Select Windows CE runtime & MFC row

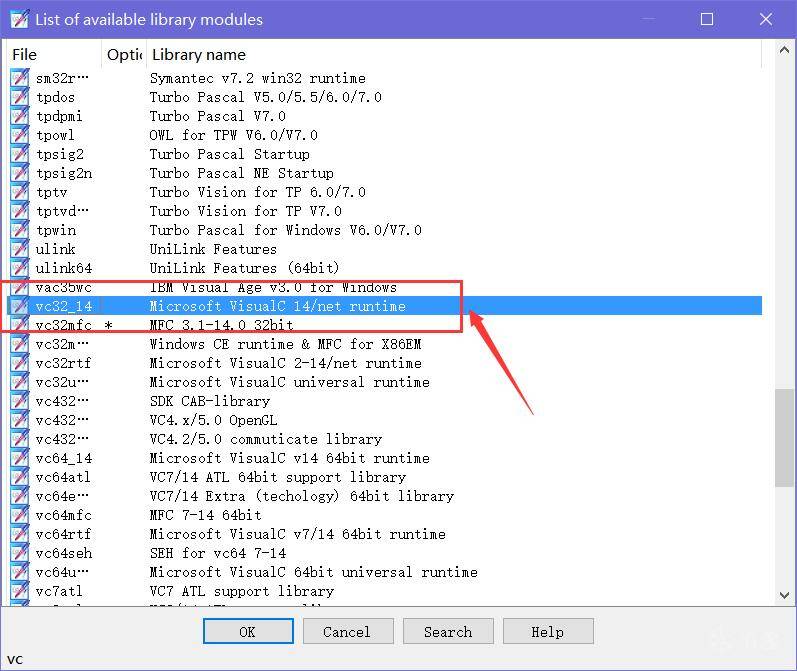coord(285,344)
